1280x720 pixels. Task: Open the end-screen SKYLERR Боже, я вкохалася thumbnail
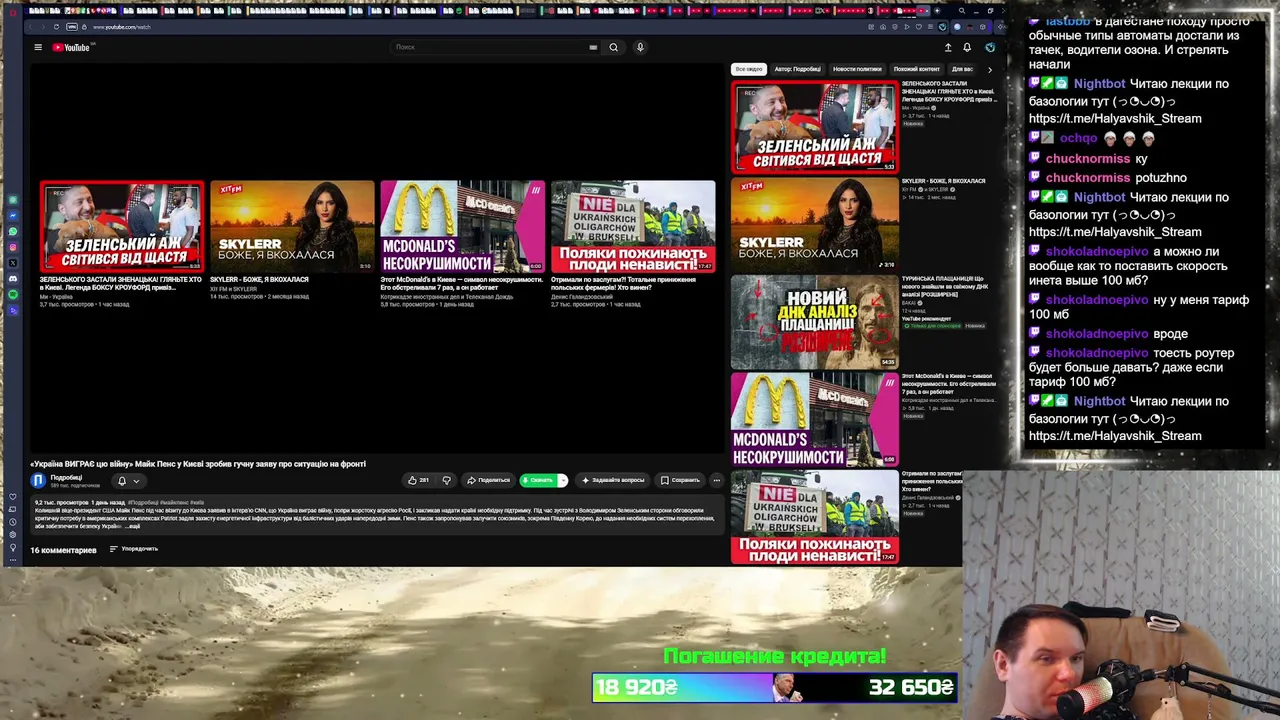click(292, 226)
